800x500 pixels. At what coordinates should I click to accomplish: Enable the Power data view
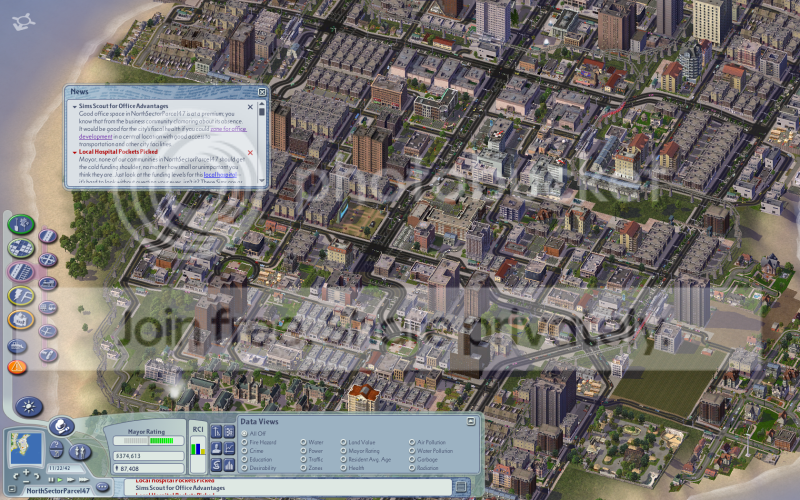tap(303, 451)
